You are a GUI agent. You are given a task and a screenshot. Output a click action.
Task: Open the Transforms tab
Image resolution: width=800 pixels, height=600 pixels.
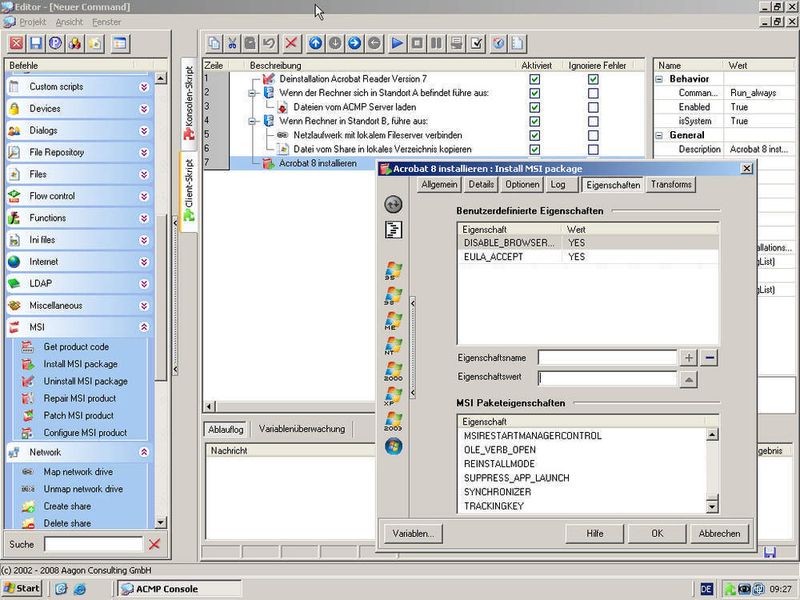[x=671, y=185]
